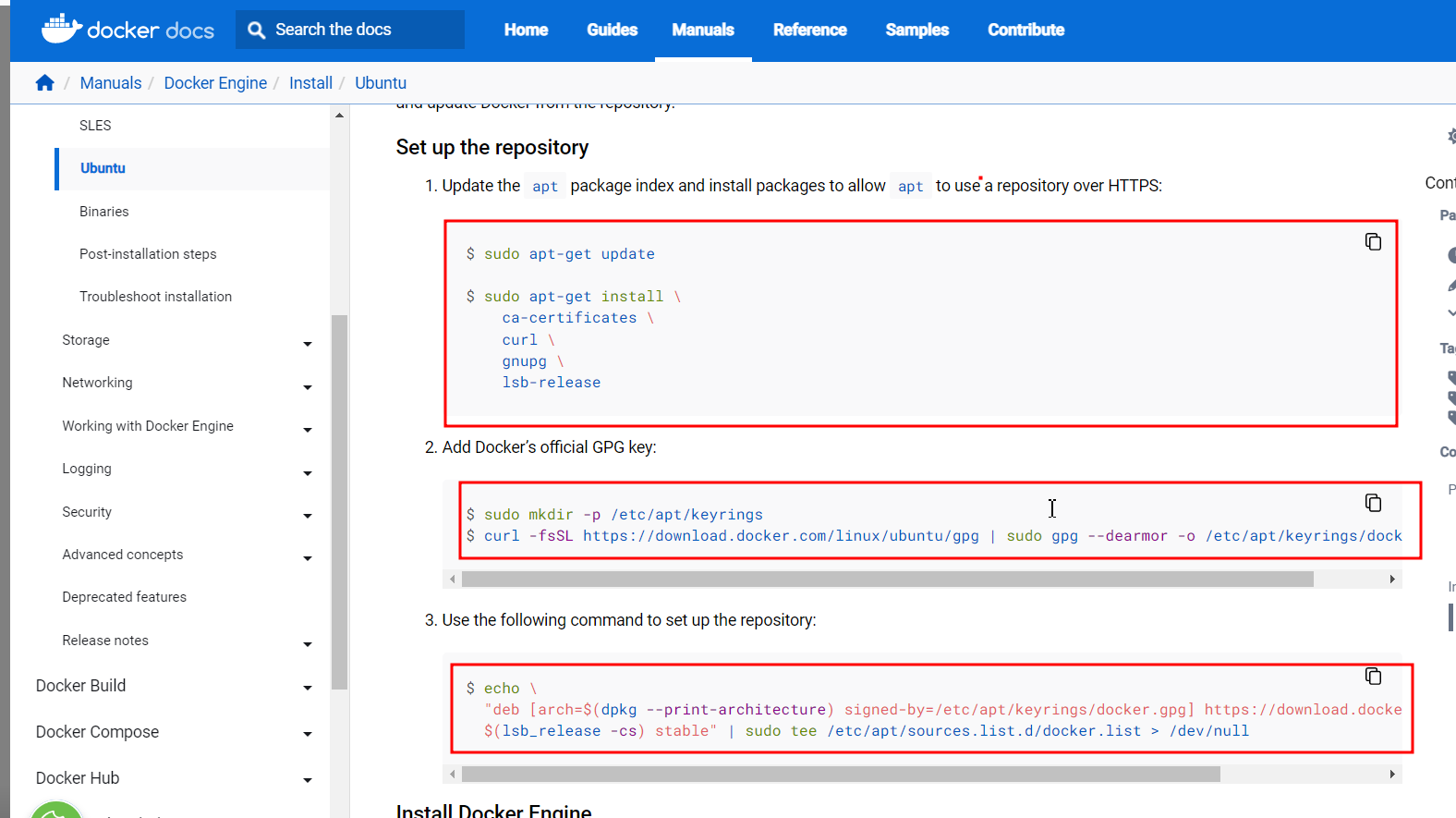This screenshot has width=1456, height=818.
Task: Click the 'ca-certificates' package line
Action: (x=569, y=318)
